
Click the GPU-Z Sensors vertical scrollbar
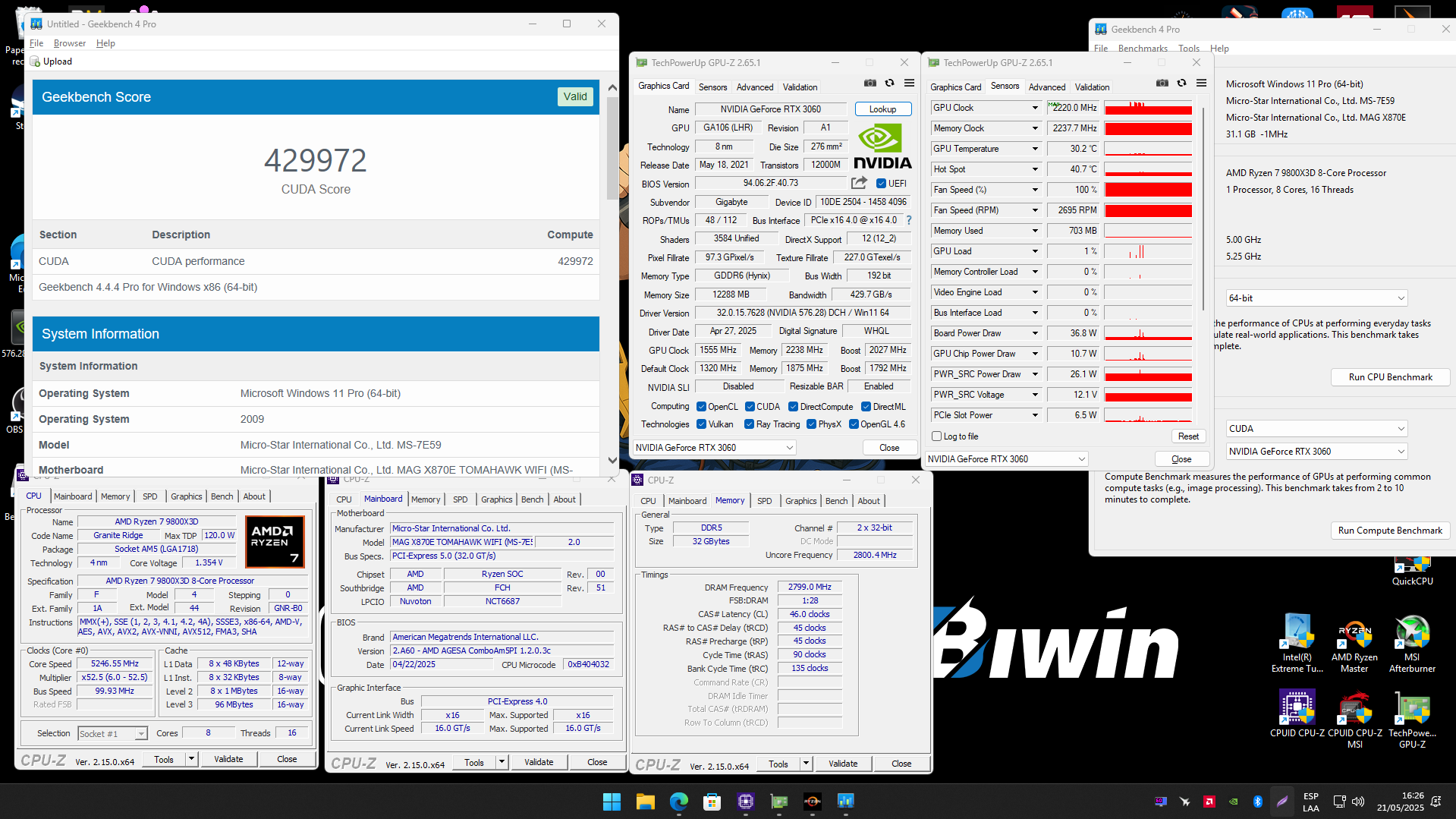(1203, 209)
